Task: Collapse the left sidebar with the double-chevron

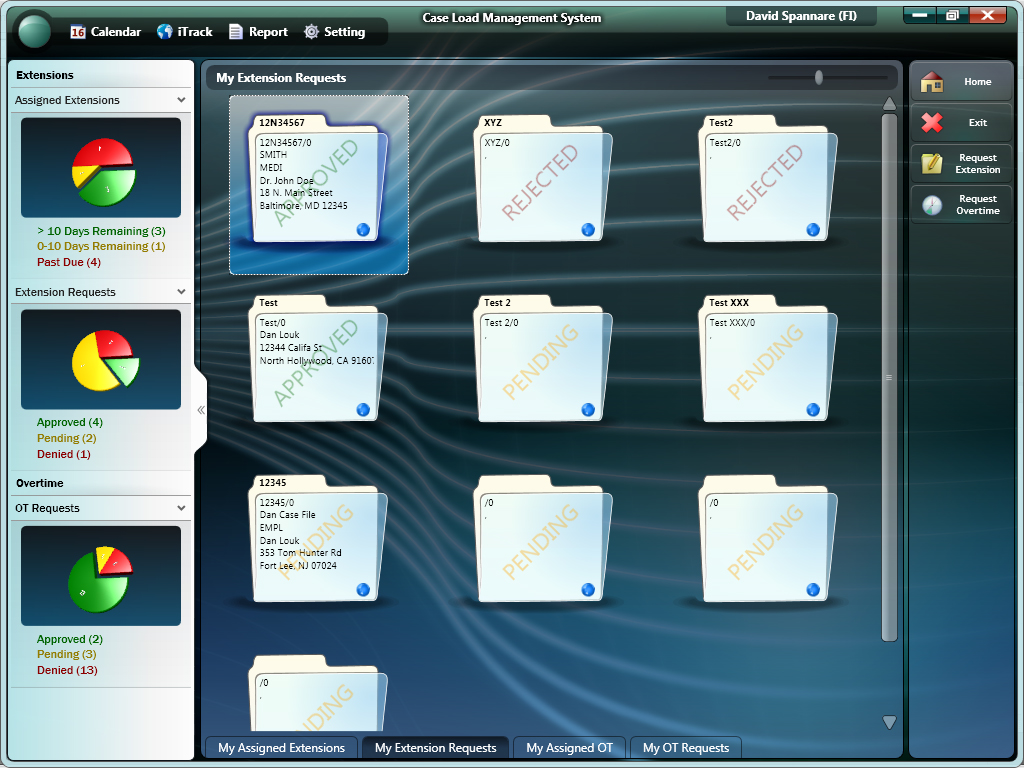Action: click(200, 410)
